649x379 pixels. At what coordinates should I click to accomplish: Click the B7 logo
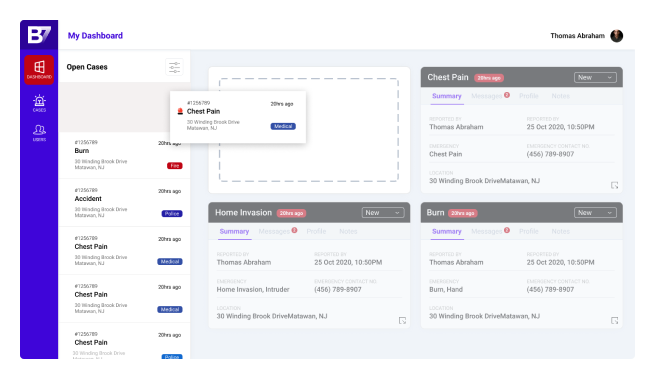(39, 35)
